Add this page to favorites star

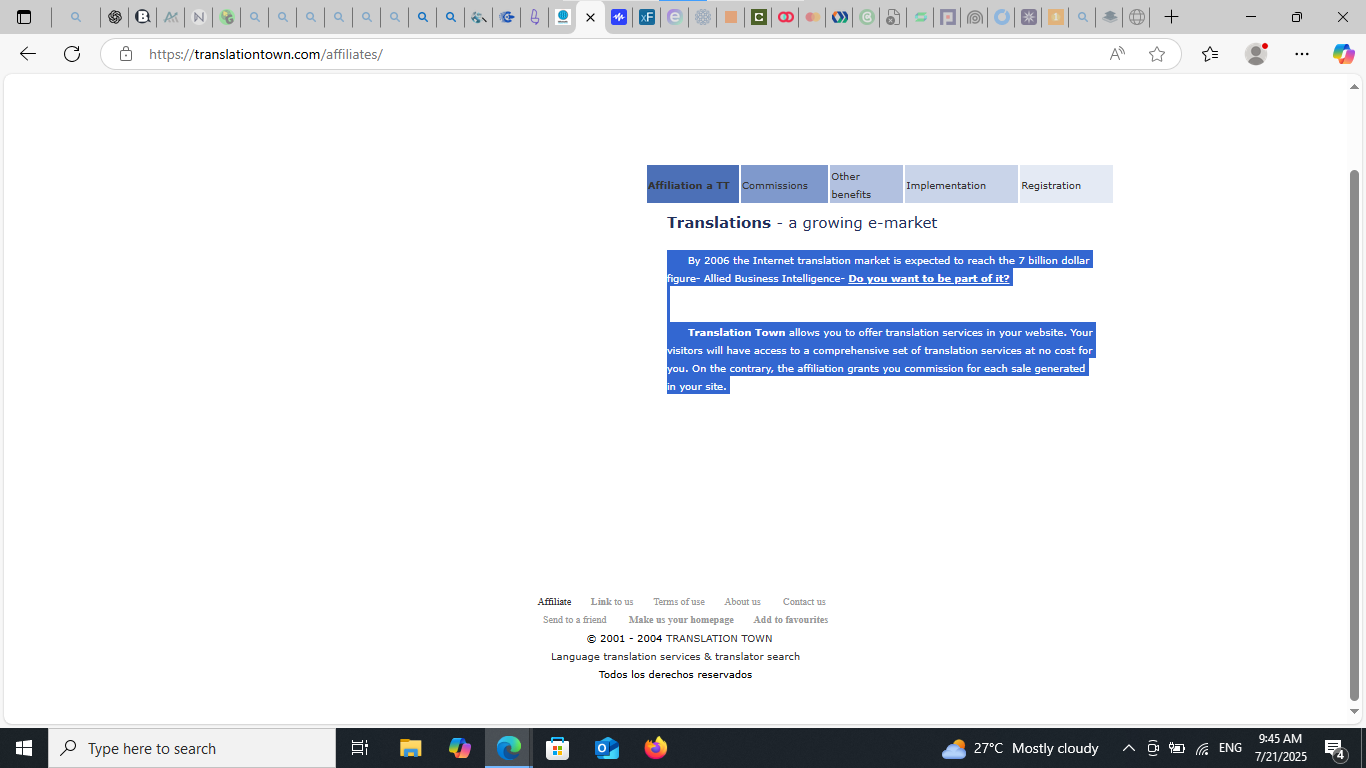point(1157,54)
